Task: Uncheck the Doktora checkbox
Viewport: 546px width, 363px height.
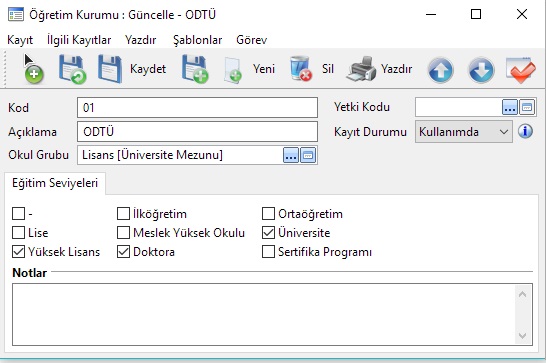Action: pos(123,252)
